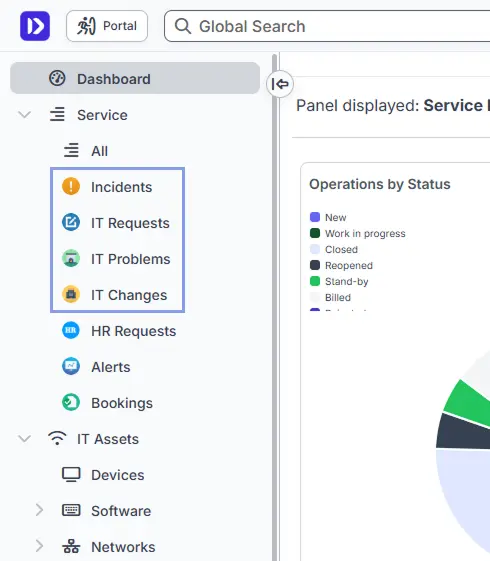Viewport: 490px width, 561px height.
Task: Click the green Bookings icon
Action: pos(71,402)
